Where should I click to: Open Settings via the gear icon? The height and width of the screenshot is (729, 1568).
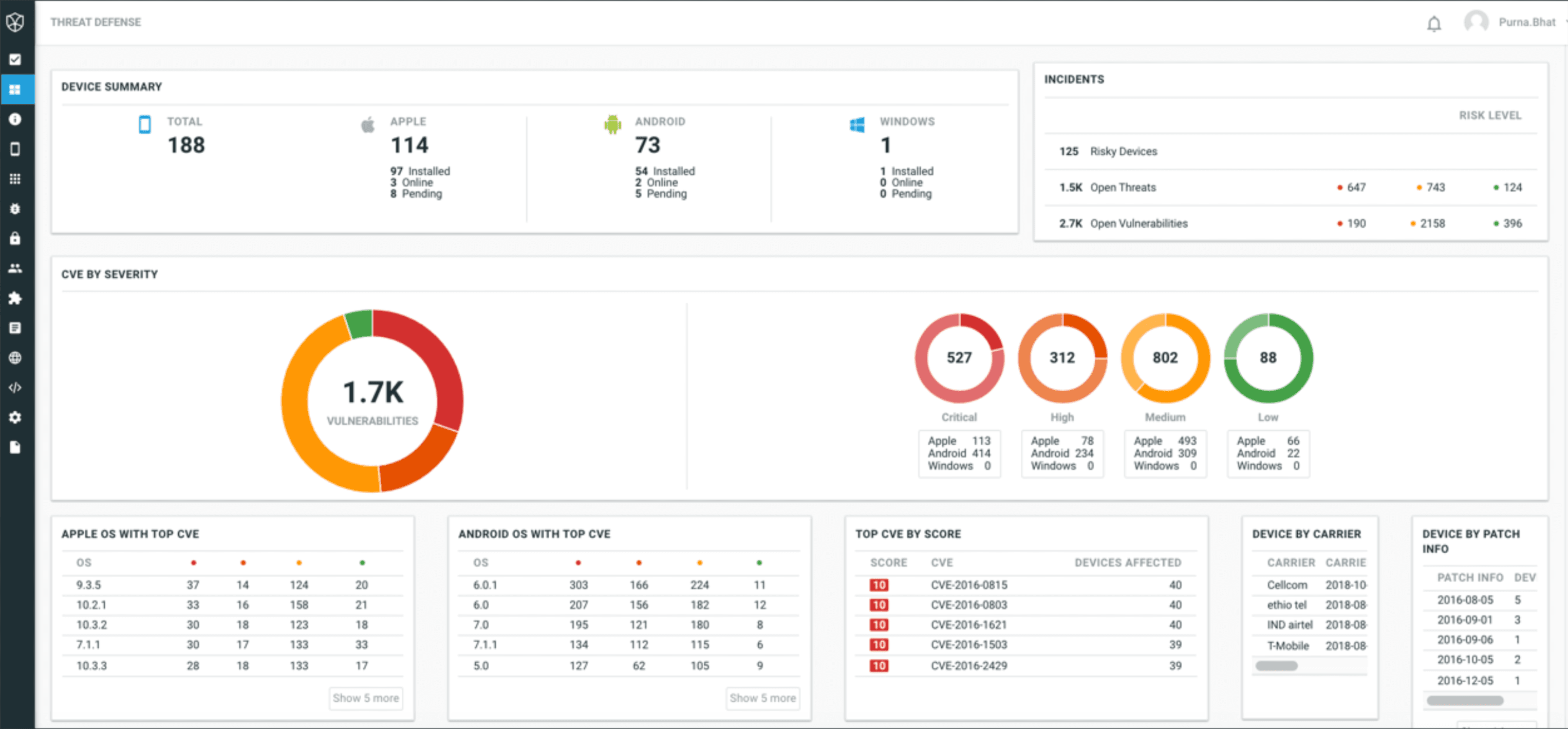click(16, 417)
